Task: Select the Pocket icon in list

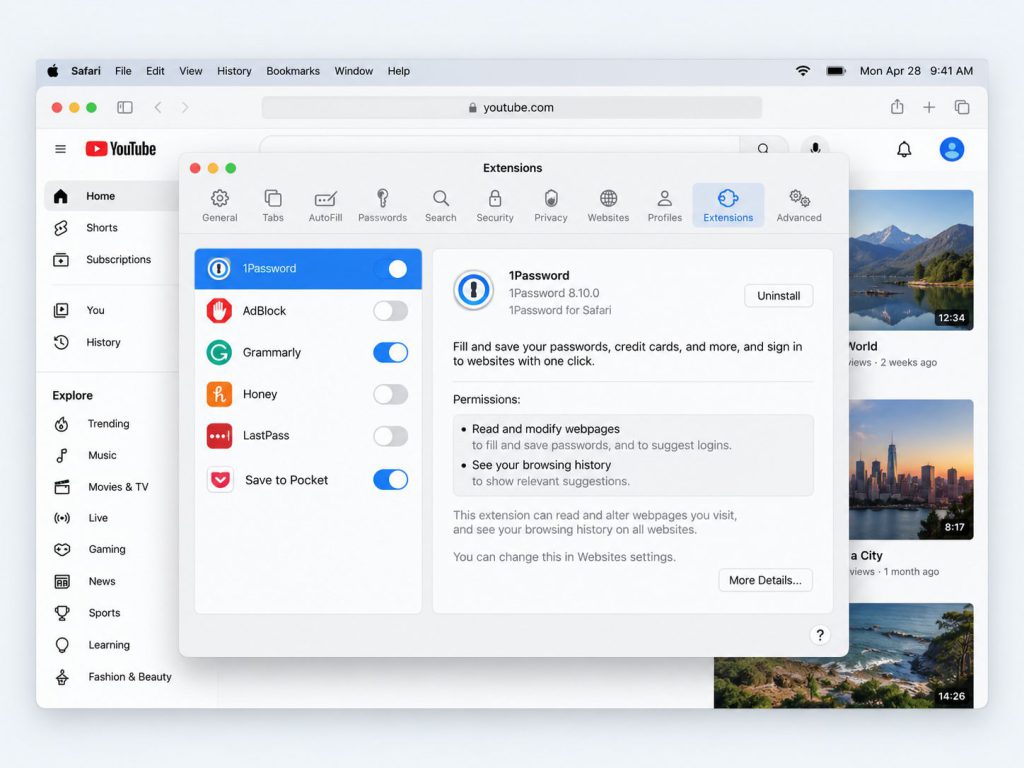Action: 220,480
